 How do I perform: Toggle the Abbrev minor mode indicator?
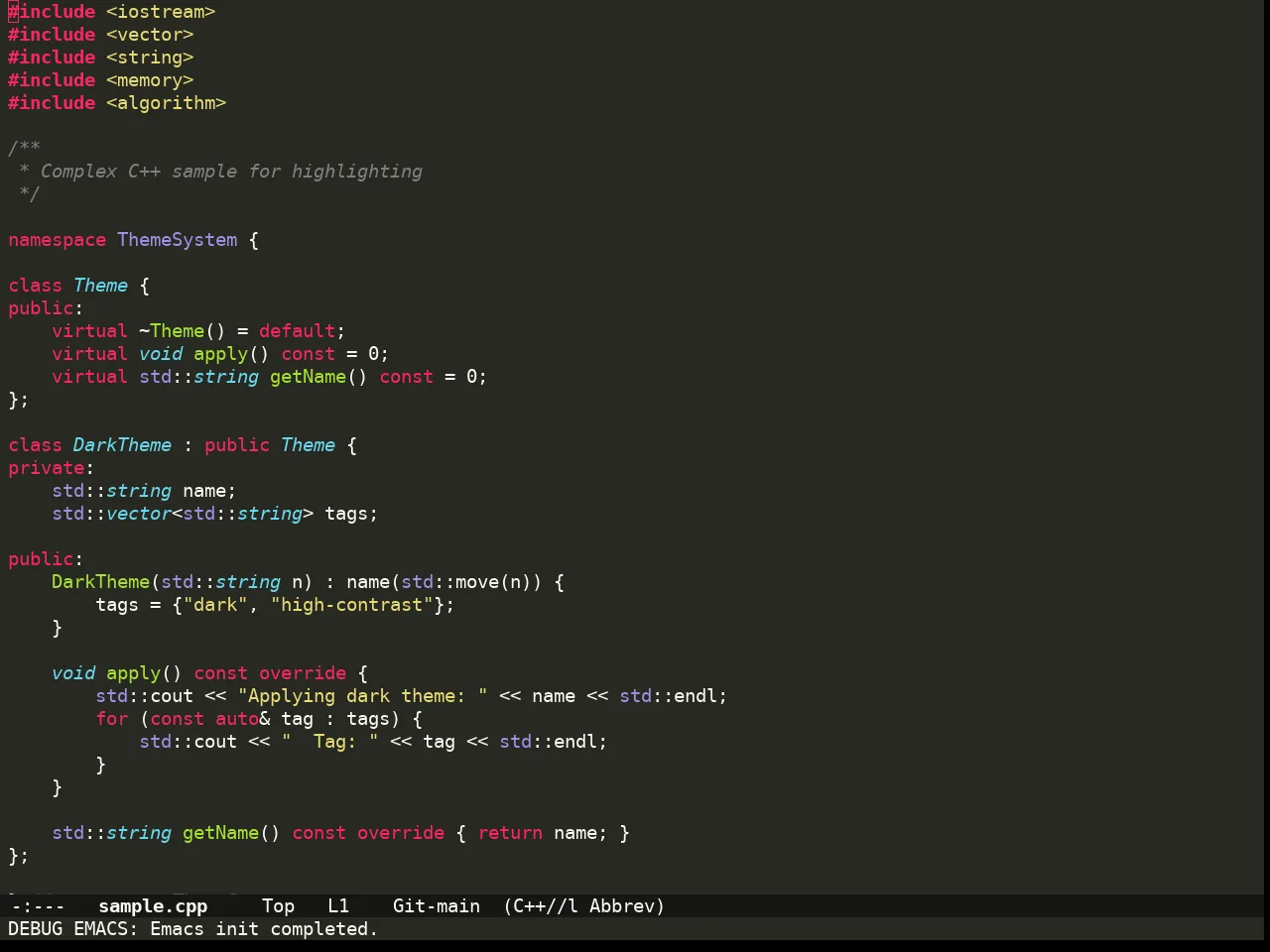click(x=622, y=906)
